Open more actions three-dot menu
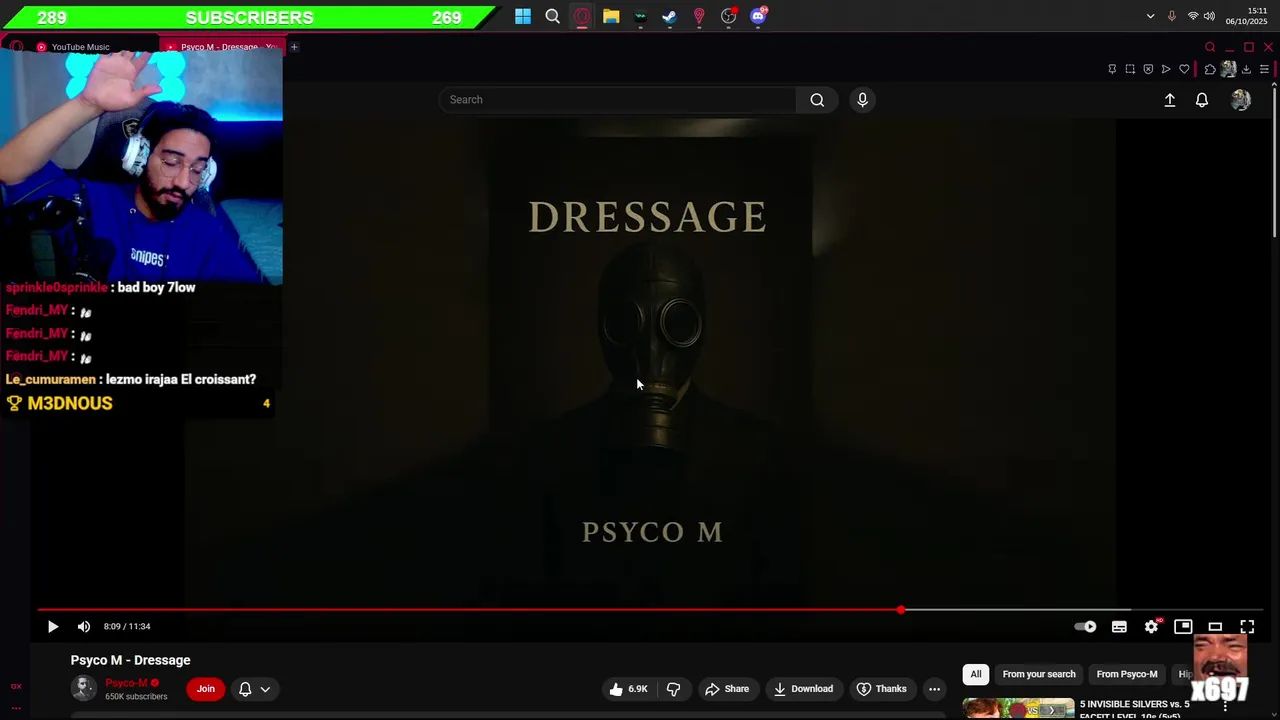Screen dimensions: 1280x720 click(934, 689)
